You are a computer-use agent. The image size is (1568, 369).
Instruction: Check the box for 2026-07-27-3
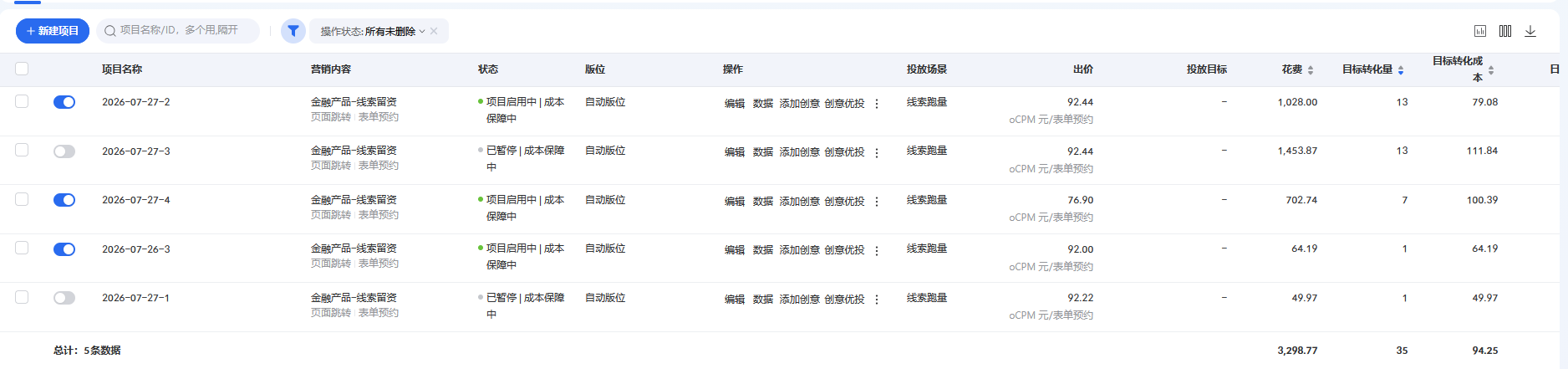tap(22, 150)
